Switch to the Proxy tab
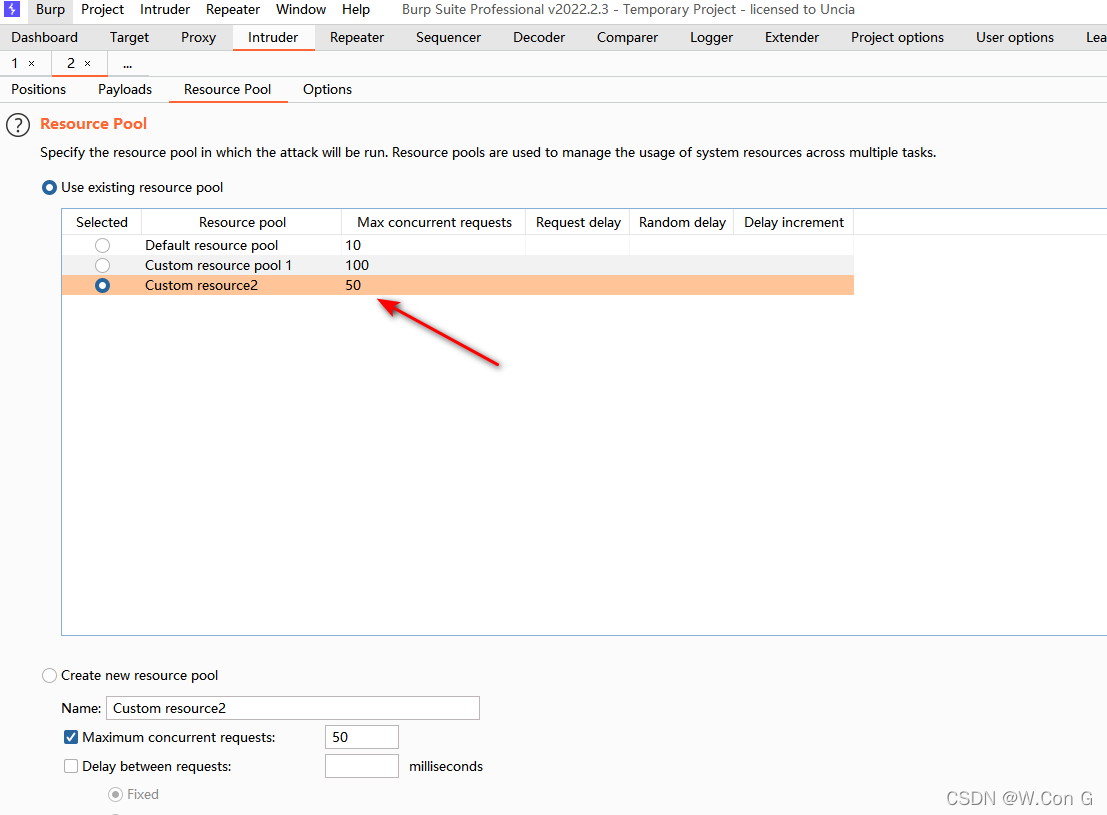 point(198,37)
